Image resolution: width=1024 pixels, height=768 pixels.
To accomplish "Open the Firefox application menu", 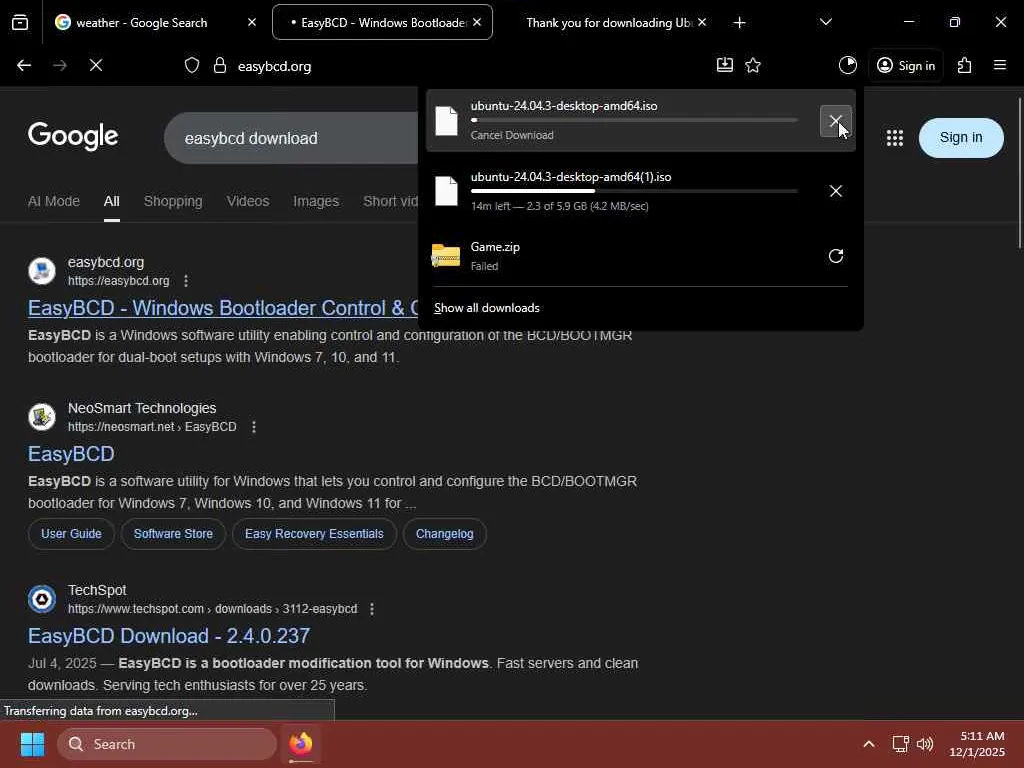I will [x=1000, y=65].
